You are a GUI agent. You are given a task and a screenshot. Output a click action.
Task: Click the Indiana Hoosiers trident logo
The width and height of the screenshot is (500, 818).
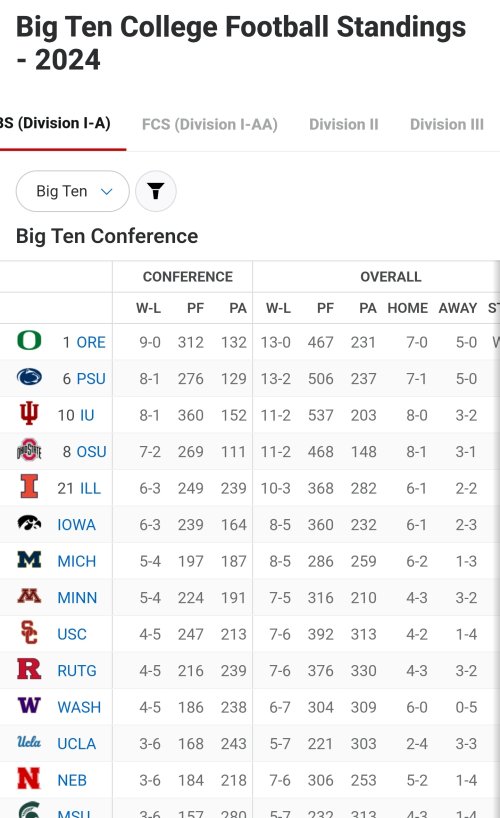click(x=29, y=413)
